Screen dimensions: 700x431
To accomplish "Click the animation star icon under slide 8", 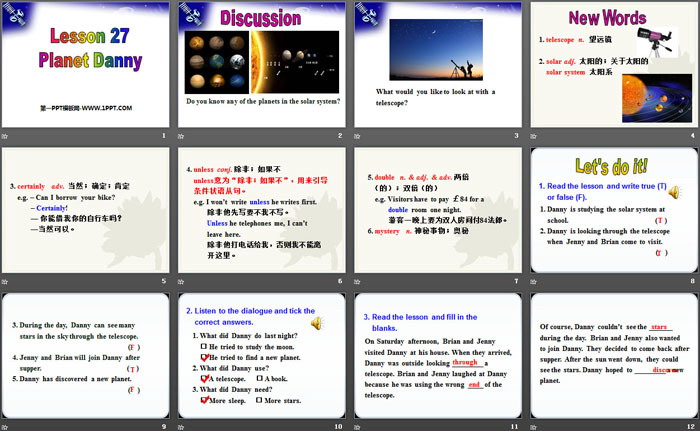I will pos(533,281).
